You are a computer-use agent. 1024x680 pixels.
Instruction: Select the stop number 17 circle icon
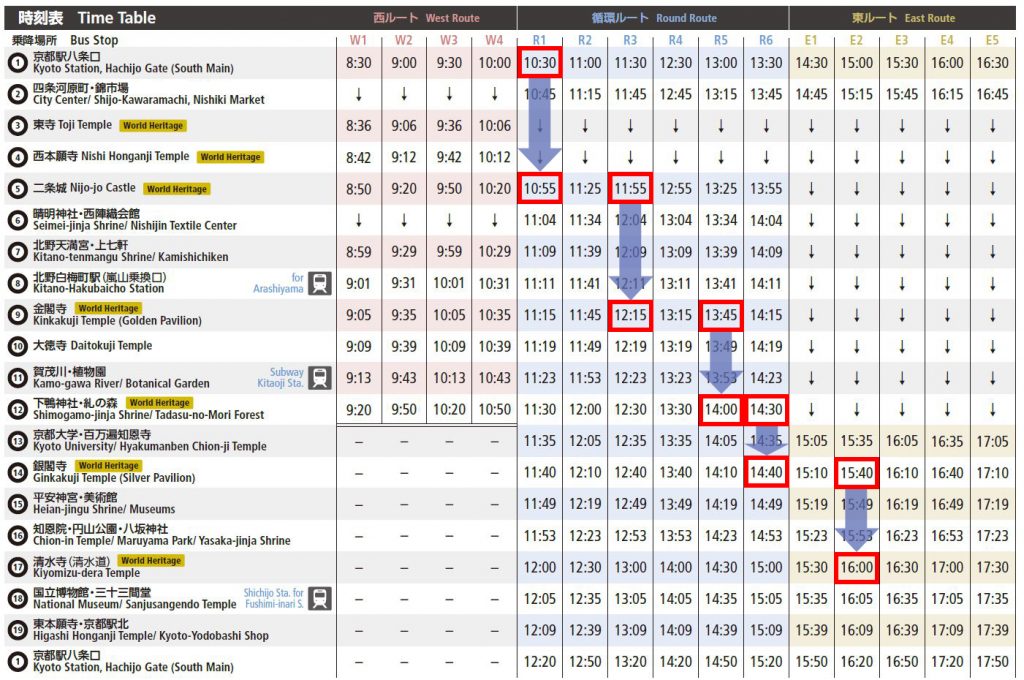point(17,567)
